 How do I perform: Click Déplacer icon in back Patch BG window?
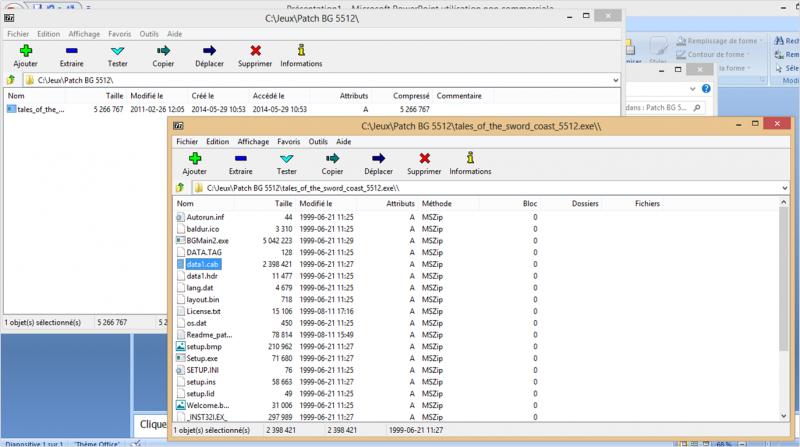[x=209, y=51]
